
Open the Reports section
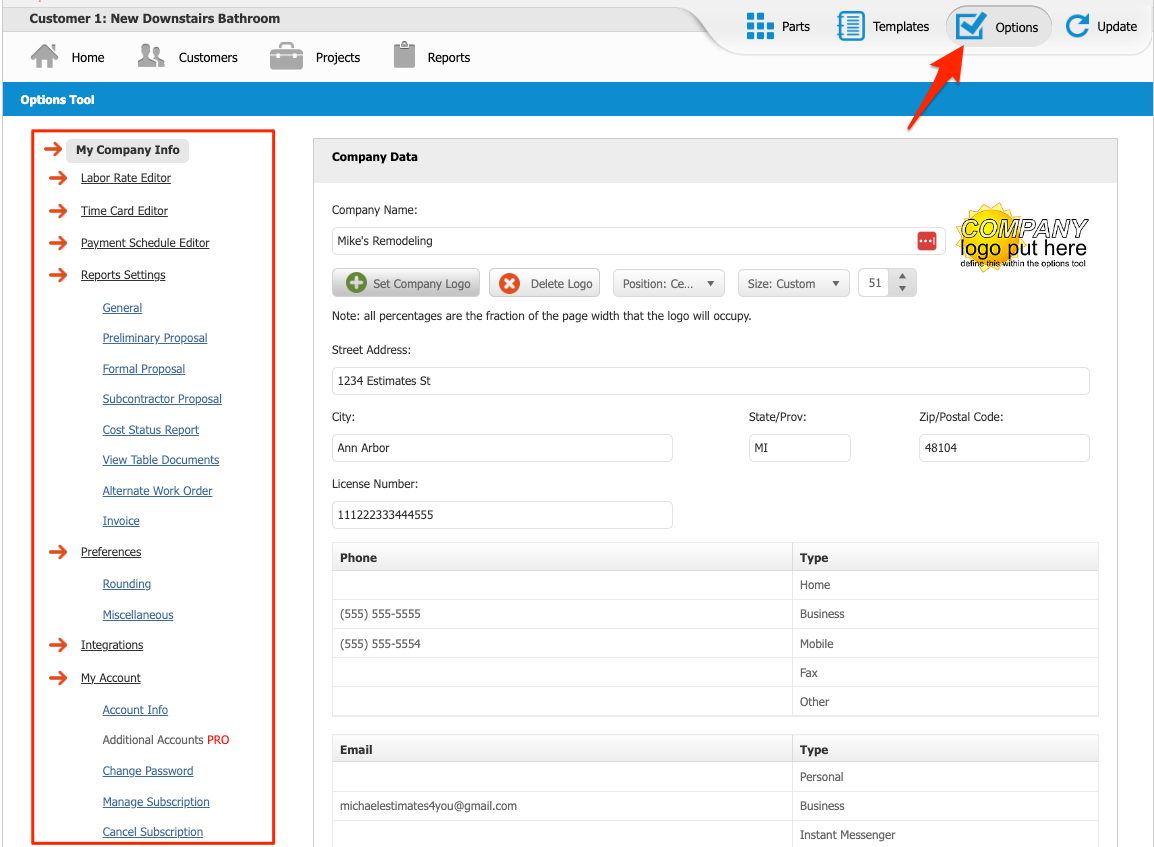pyautogui.click(x=431, y=57)
